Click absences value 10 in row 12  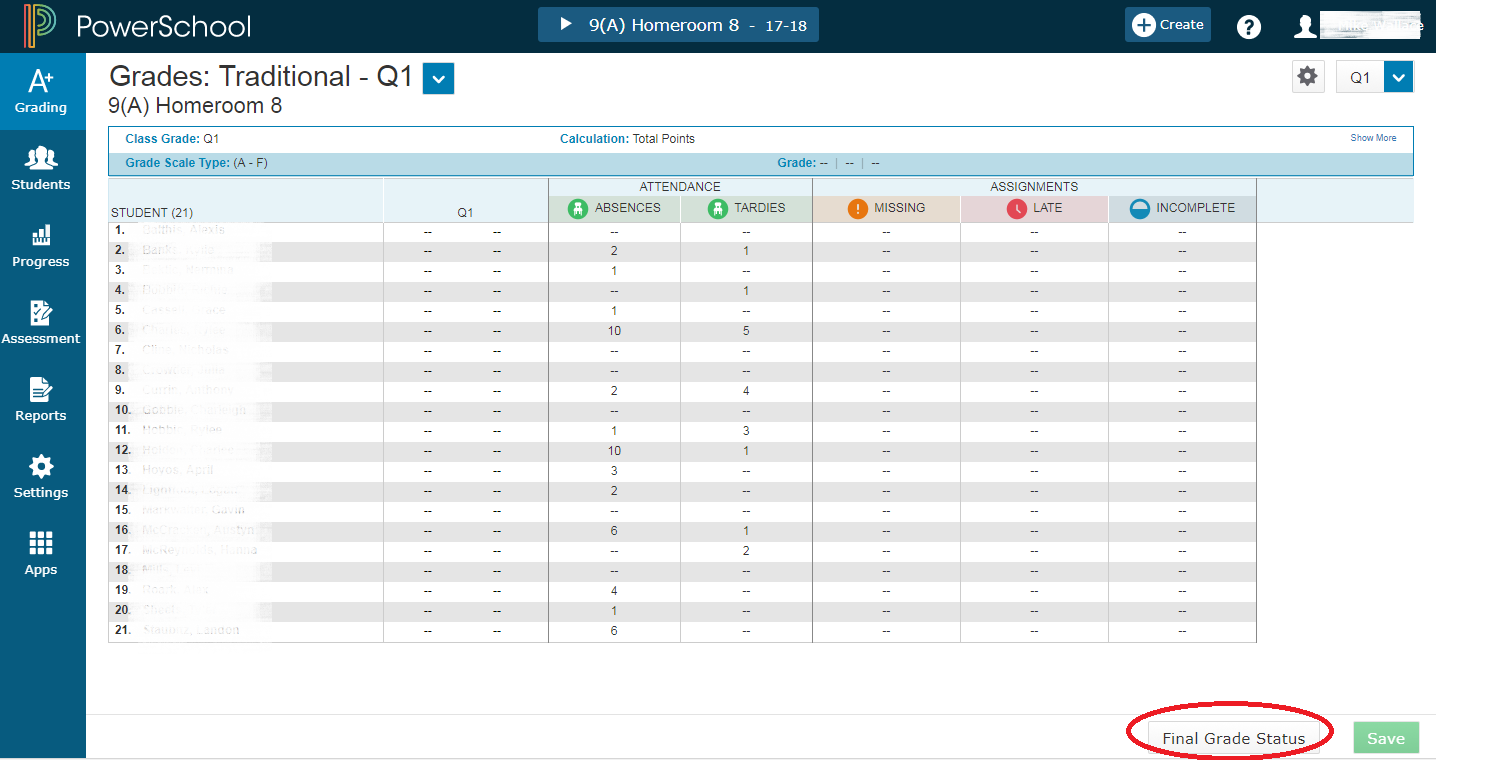[614, 451]
